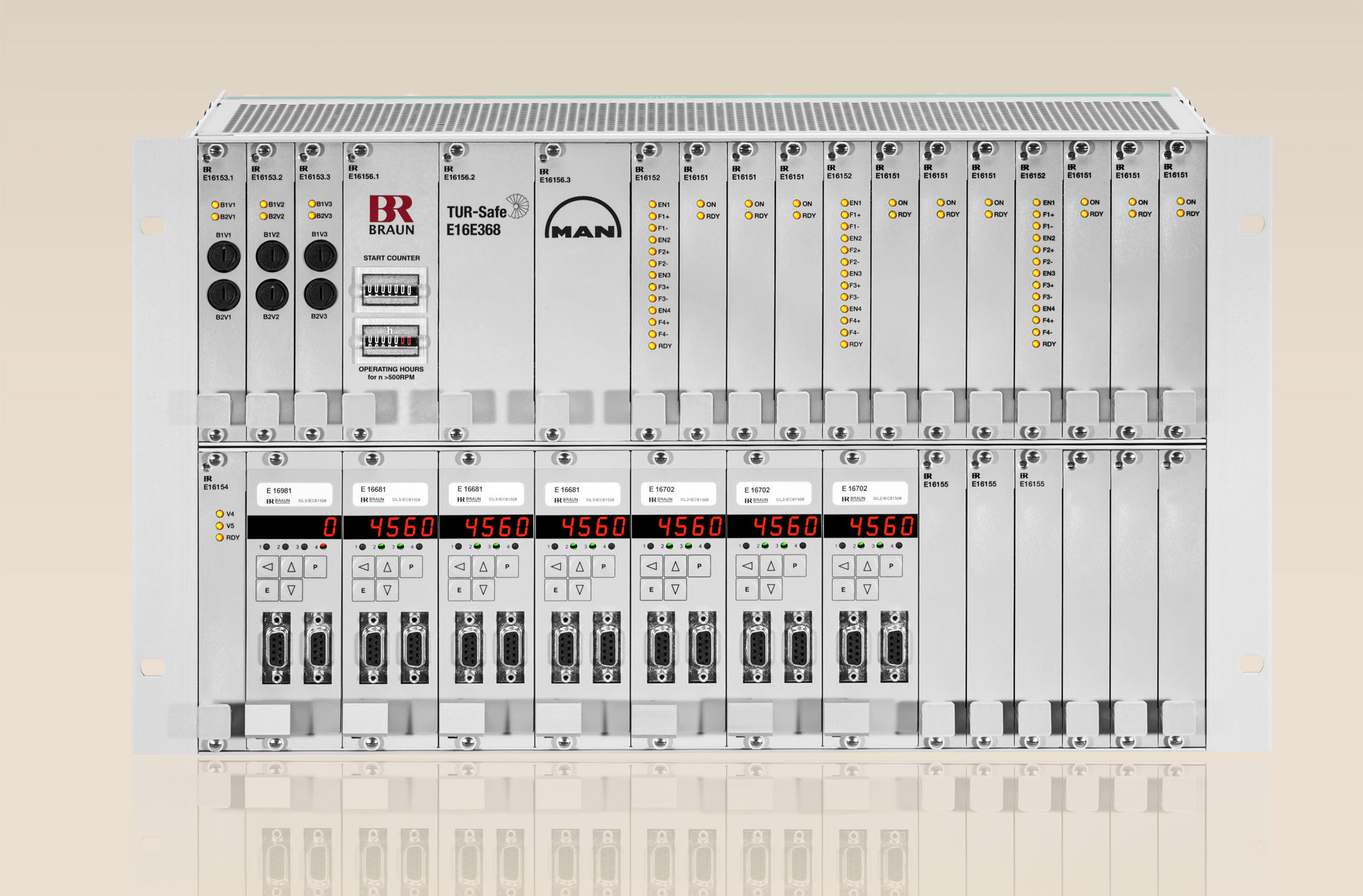Click the red LED number 4 on E 16981
This screenshot has width=1363, height=896.
coord(323,546)
